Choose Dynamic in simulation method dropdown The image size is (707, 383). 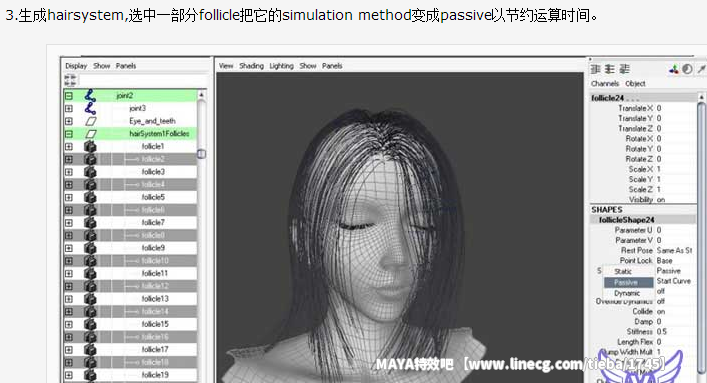(x=627, y=293)
